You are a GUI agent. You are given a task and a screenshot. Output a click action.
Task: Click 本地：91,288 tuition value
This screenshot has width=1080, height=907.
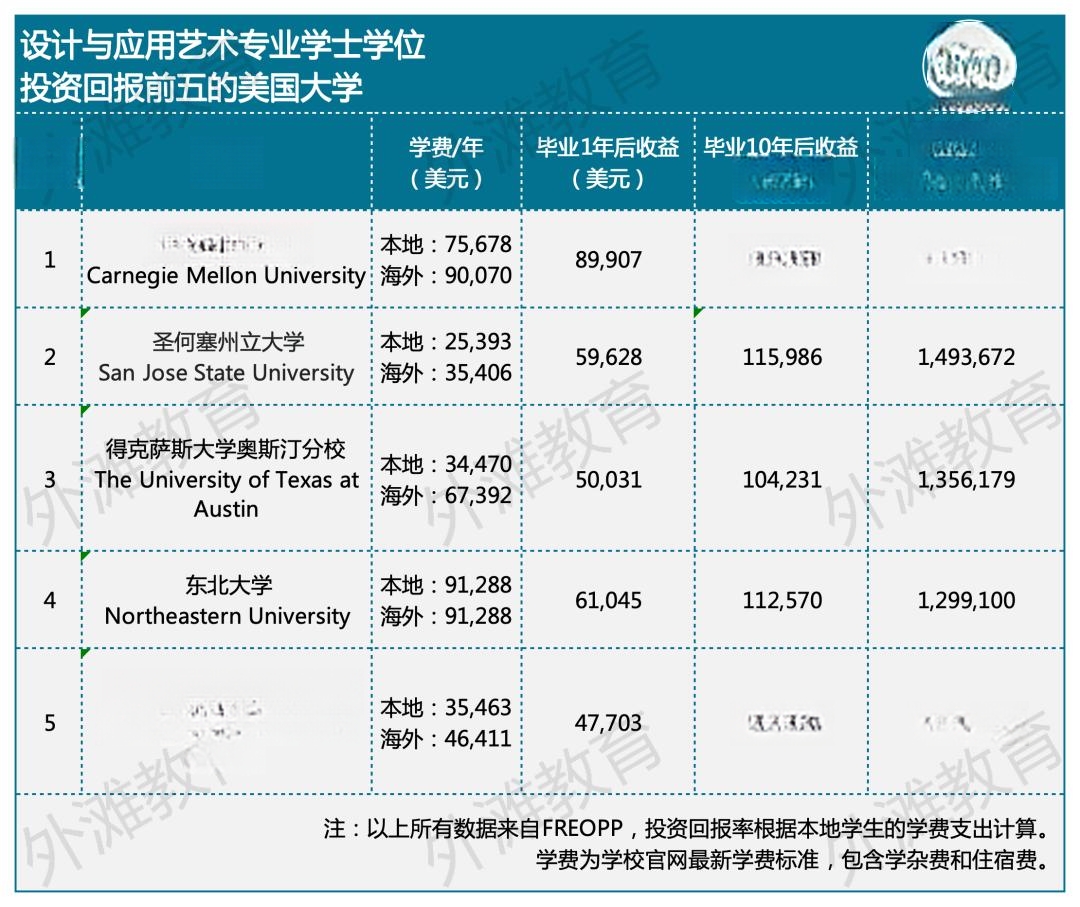click(x=446, y=585)
